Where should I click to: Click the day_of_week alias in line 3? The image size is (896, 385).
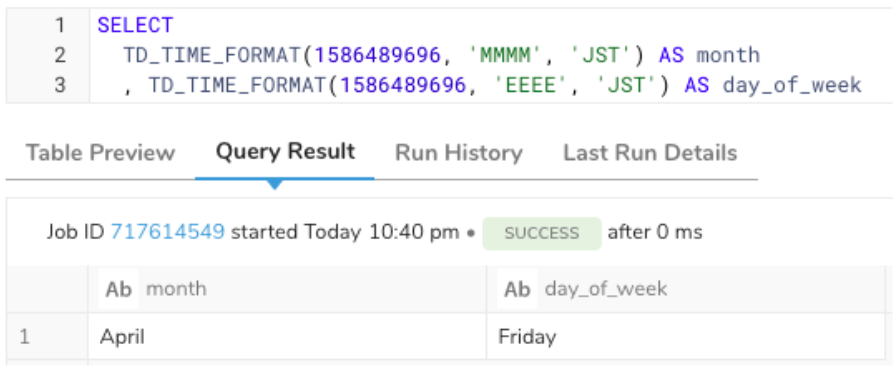click(x=792, y=86)
